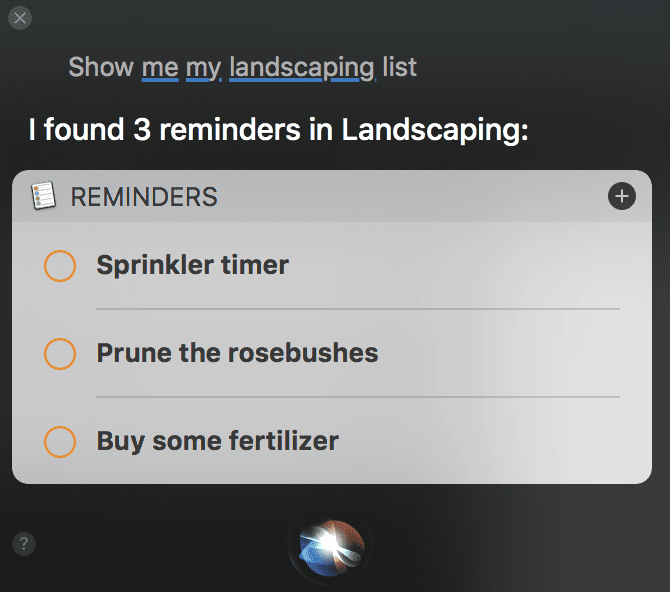Check off Prune the rosebushes
The height and width of the screenshot is (592, 670).
[x=60, y=354]
